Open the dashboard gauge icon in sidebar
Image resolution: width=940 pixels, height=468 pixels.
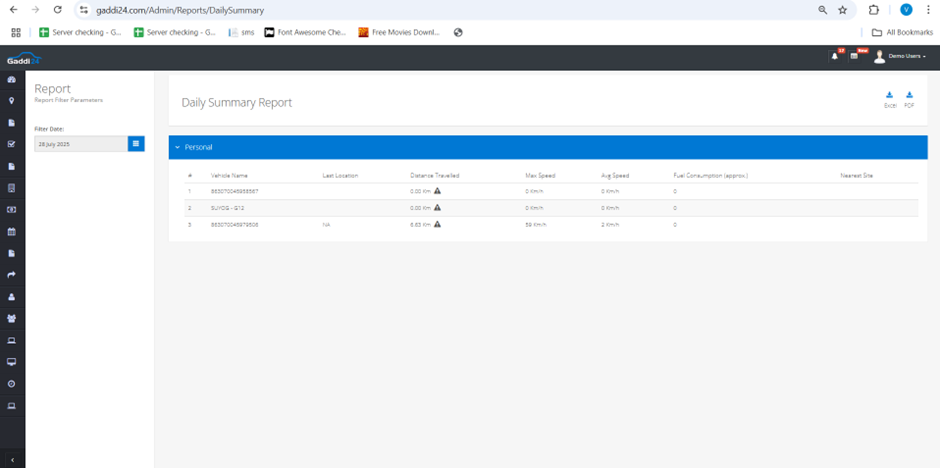[11, 79]
